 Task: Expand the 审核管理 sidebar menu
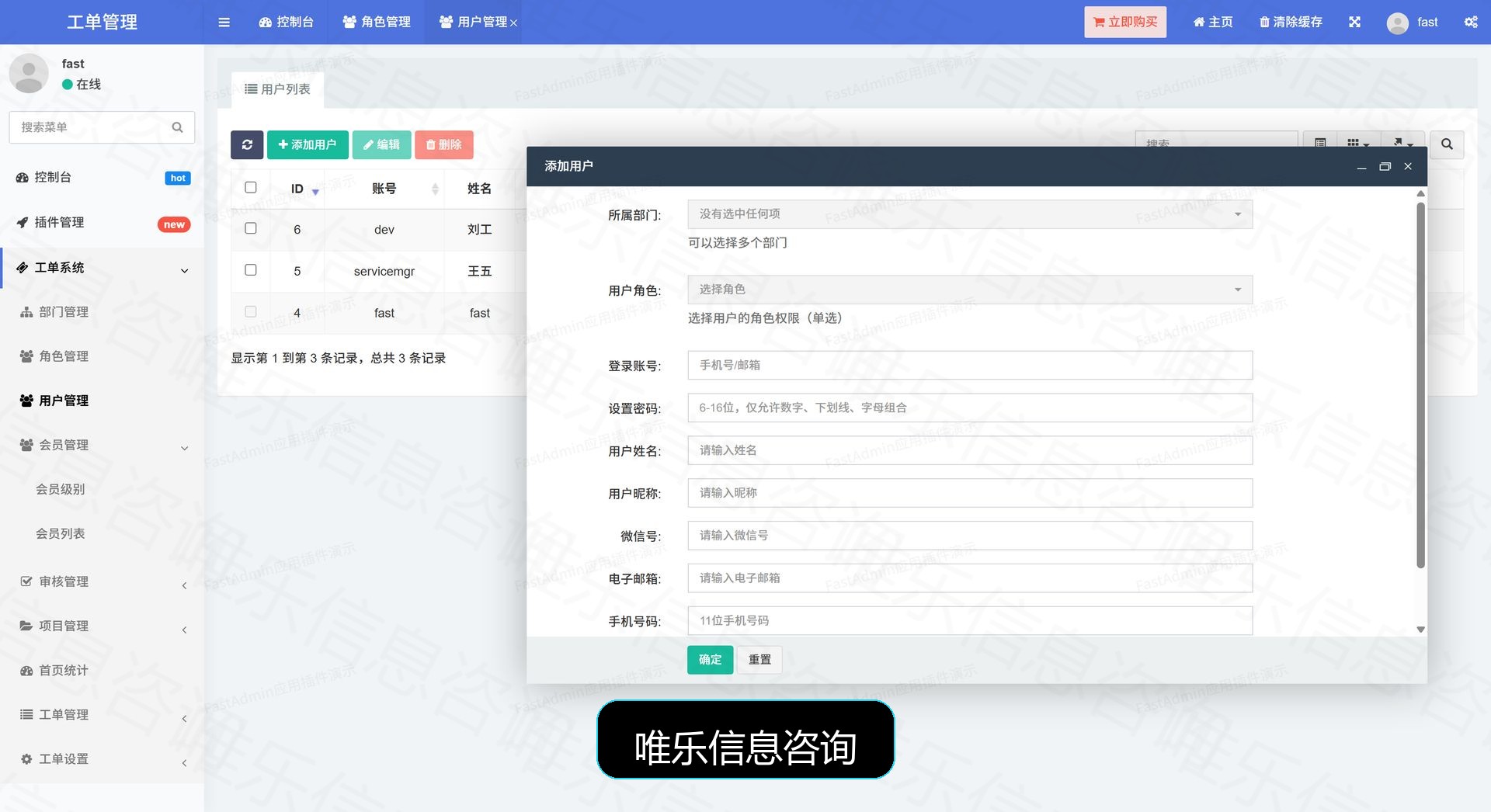click(103, 581)
